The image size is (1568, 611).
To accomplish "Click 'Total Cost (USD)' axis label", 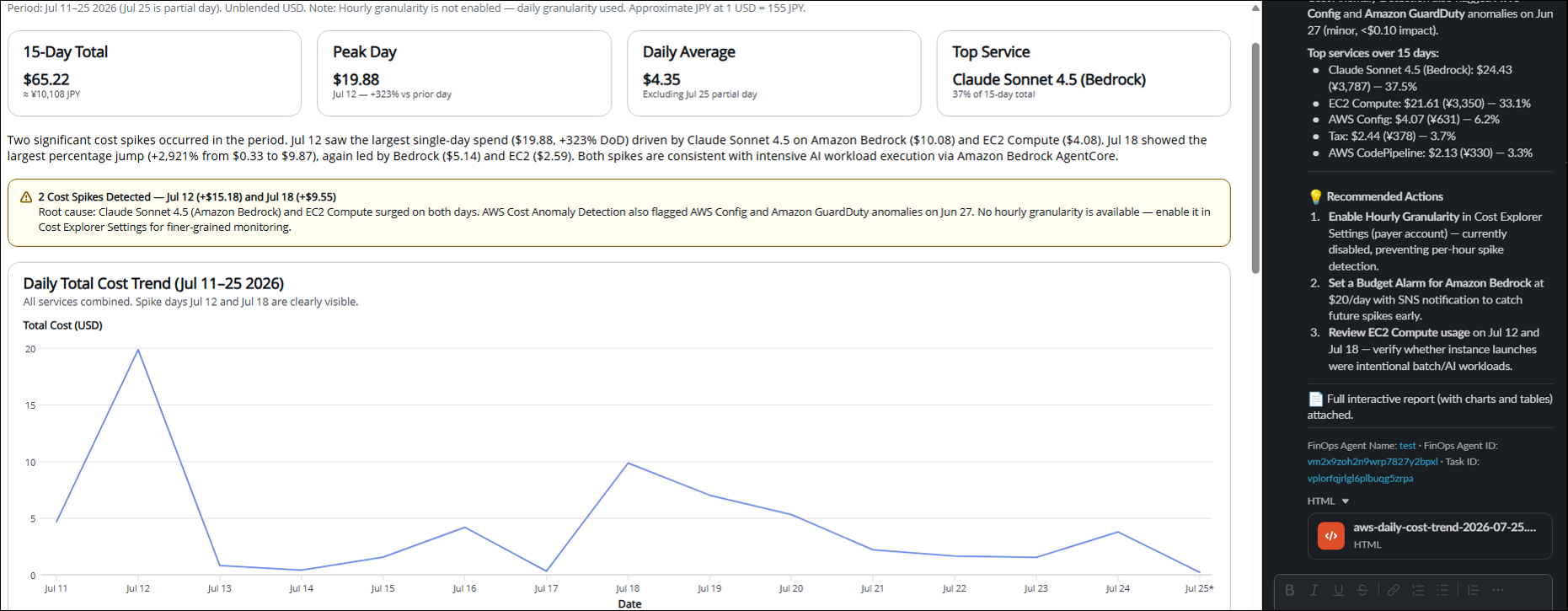I will click(x=62, y=325).
